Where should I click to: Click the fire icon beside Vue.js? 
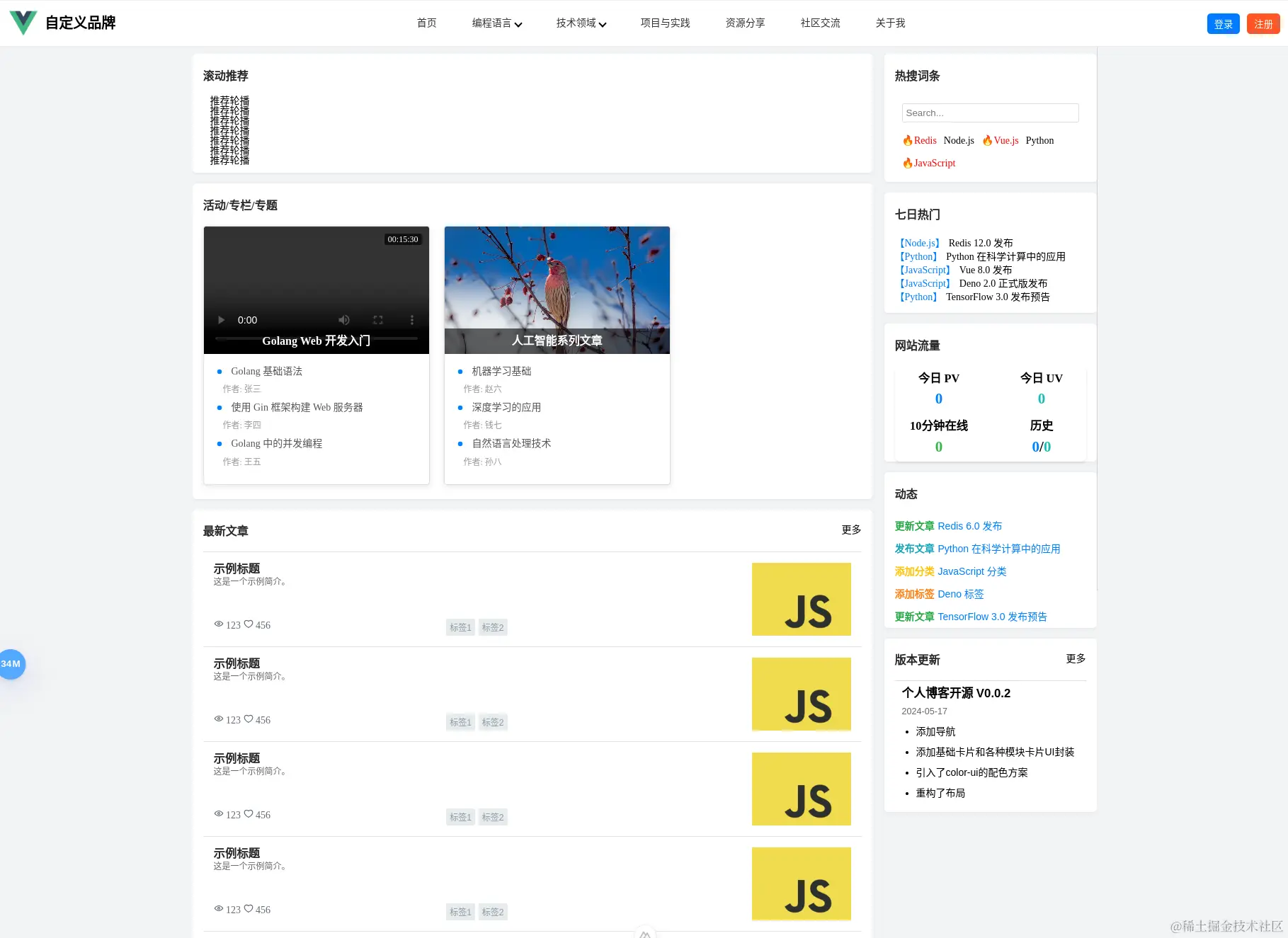988,140
